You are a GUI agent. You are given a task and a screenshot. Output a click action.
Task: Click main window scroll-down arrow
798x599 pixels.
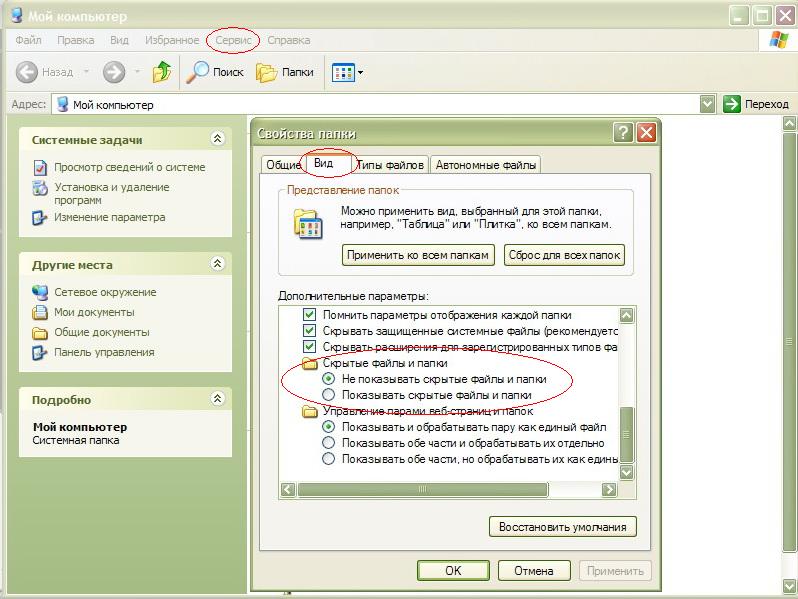click(x=789, y=585)
